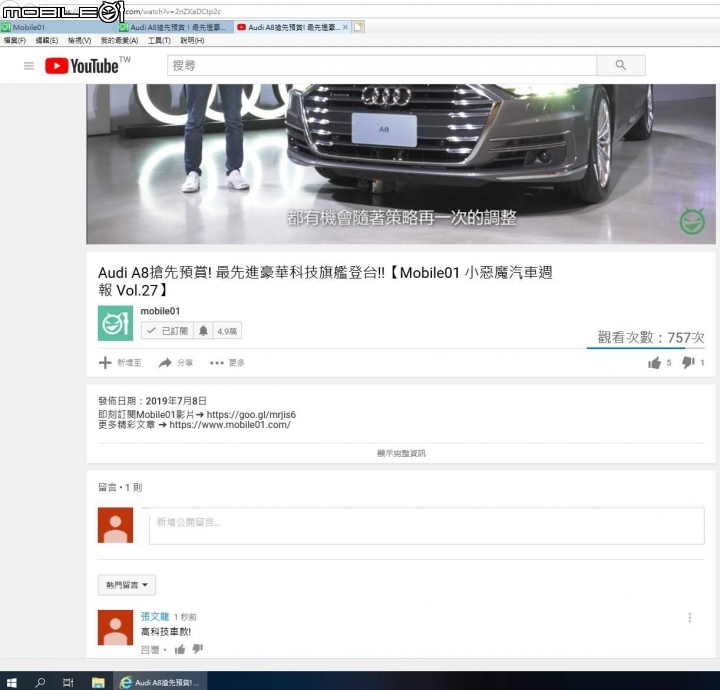Screen dimensions: 720x690
Task: Open the www.mobile01.com link
Action: pyautogui.click(x=230, y=425)
